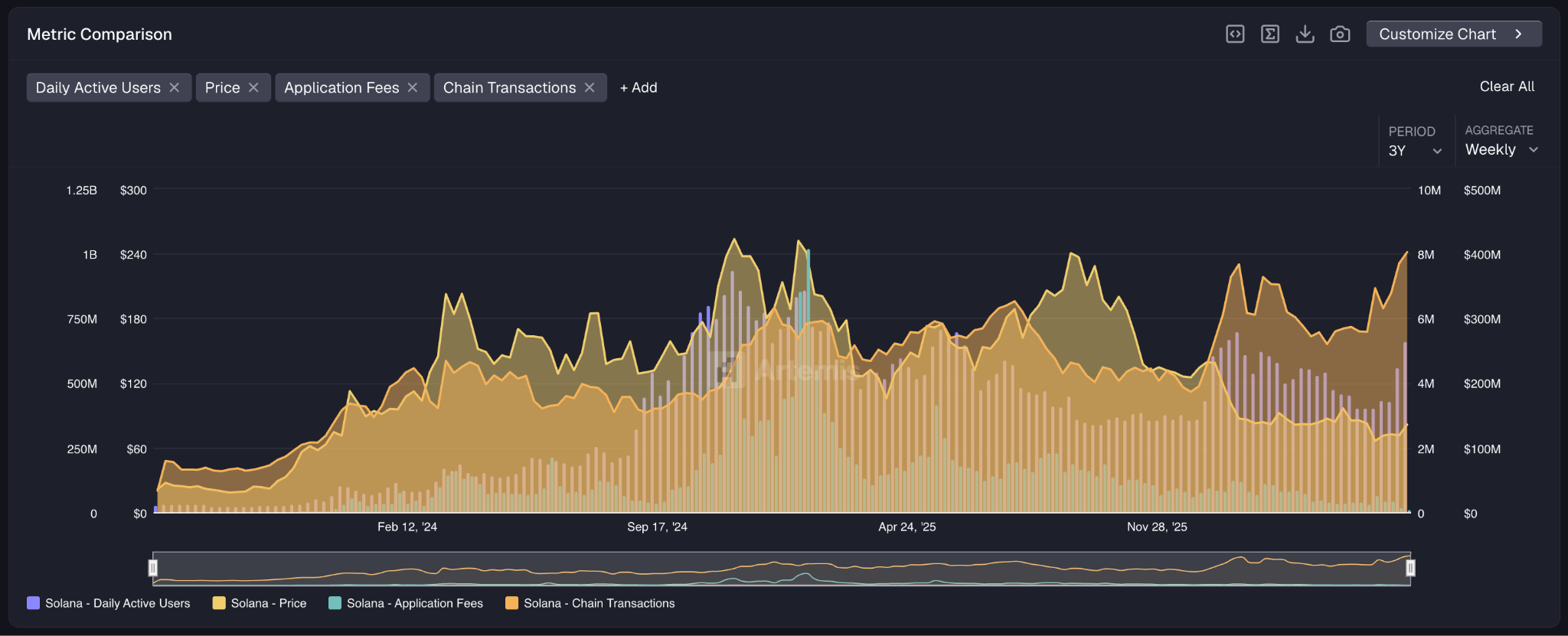The width and height of the screenshot is (1568, 636).
Task: Take a chart screenshot with camera icon
Action: pos(1340,34)
